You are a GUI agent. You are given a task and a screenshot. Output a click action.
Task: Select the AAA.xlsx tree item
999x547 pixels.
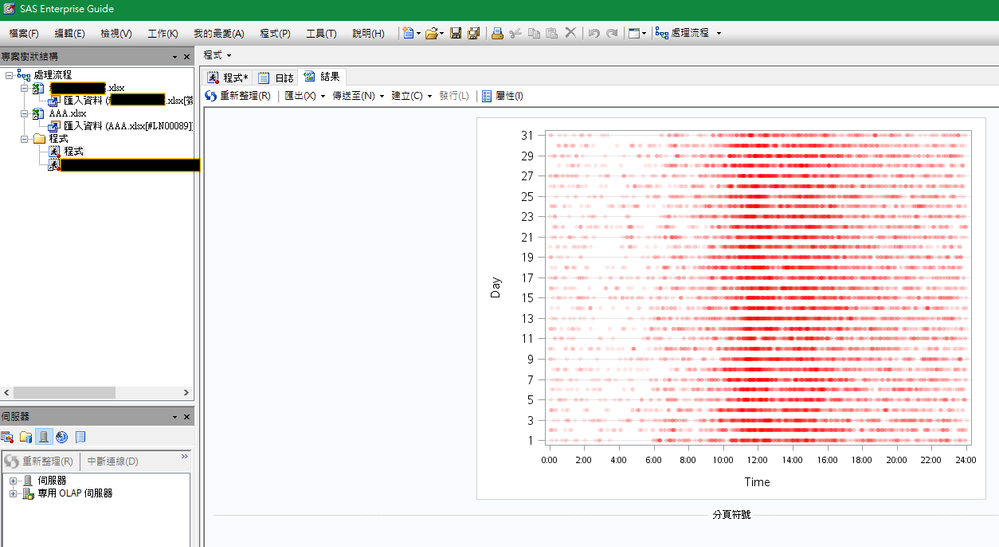point(67,113)
